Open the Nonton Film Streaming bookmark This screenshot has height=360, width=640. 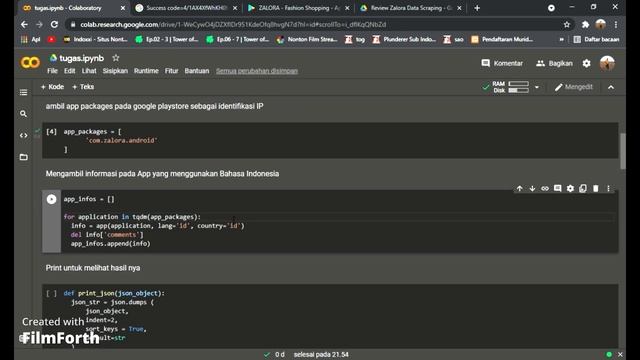[307, 40]
